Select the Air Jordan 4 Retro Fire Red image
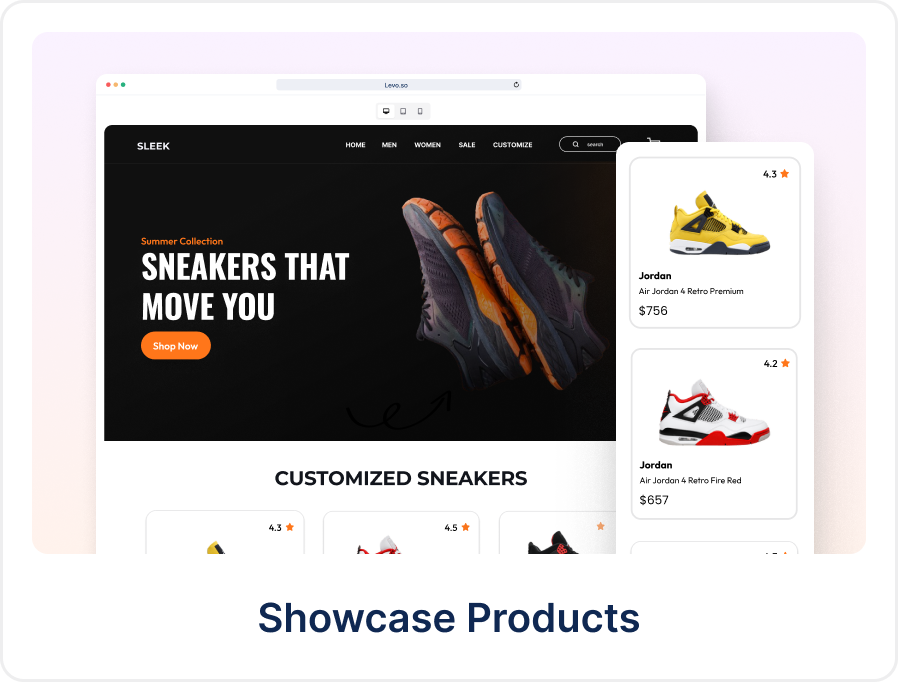 [x=714, y=412]
